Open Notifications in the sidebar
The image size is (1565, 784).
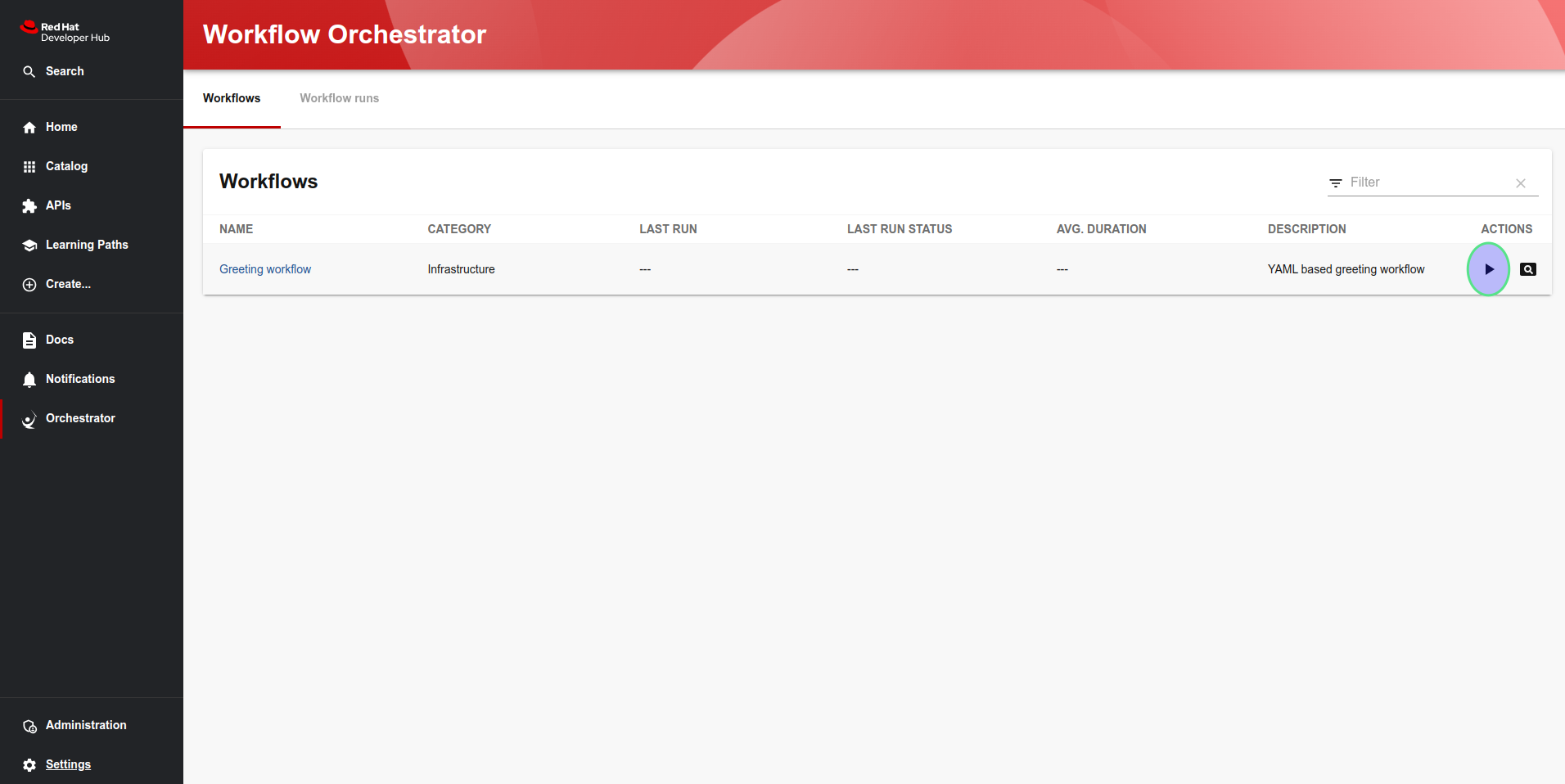[80, 379]
